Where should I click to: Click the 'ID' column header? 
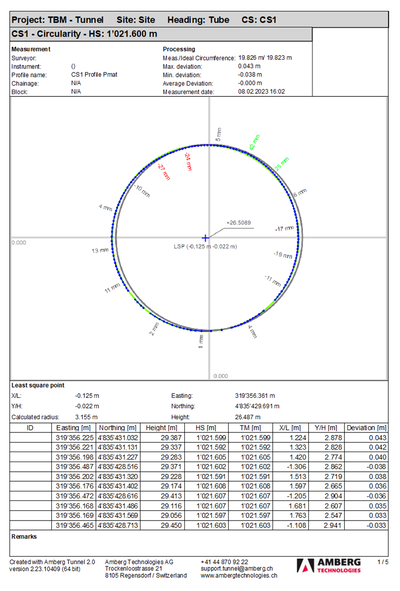(30, 428)
